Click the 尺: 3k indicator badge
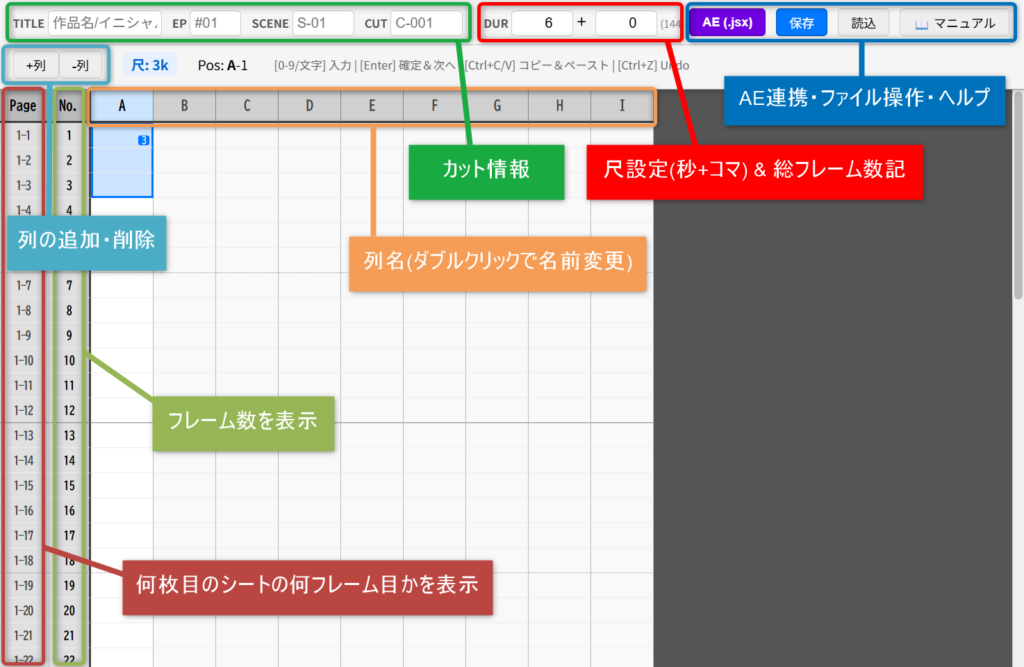This screenshot has width=1024, height=667. click(x=150, y=65)
